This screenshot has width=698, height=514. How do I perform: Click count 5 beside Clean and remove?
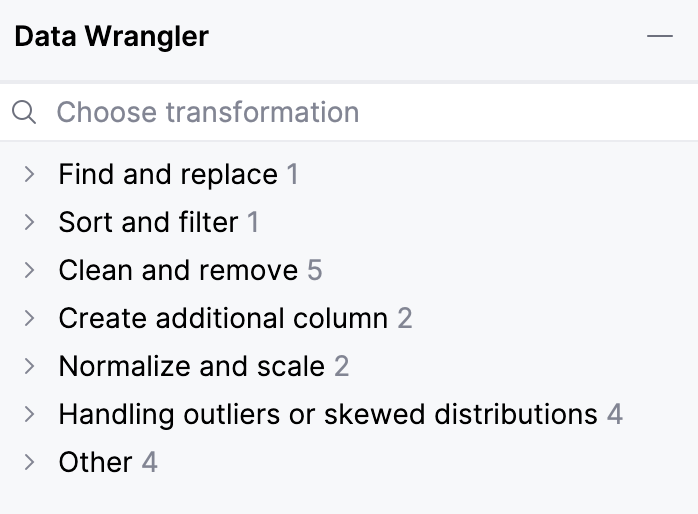point(315,270)
